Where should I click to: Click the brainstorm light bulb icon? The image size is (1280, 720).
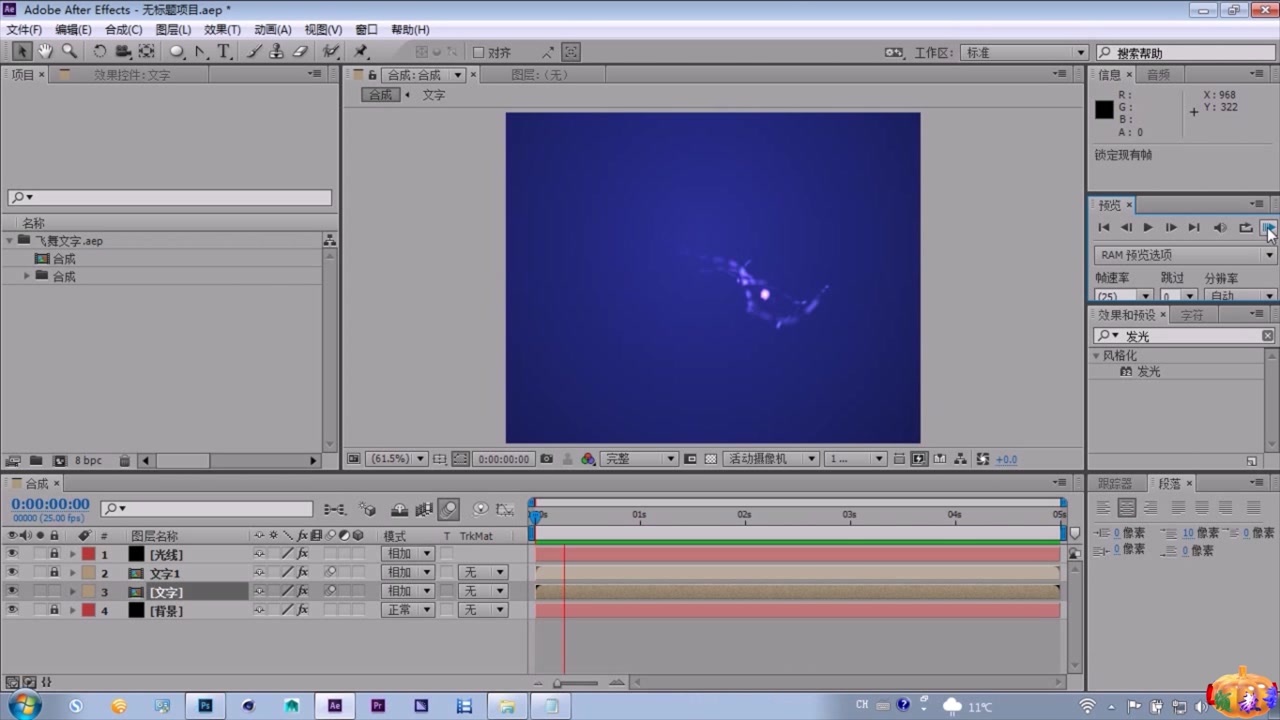(480, 509)
